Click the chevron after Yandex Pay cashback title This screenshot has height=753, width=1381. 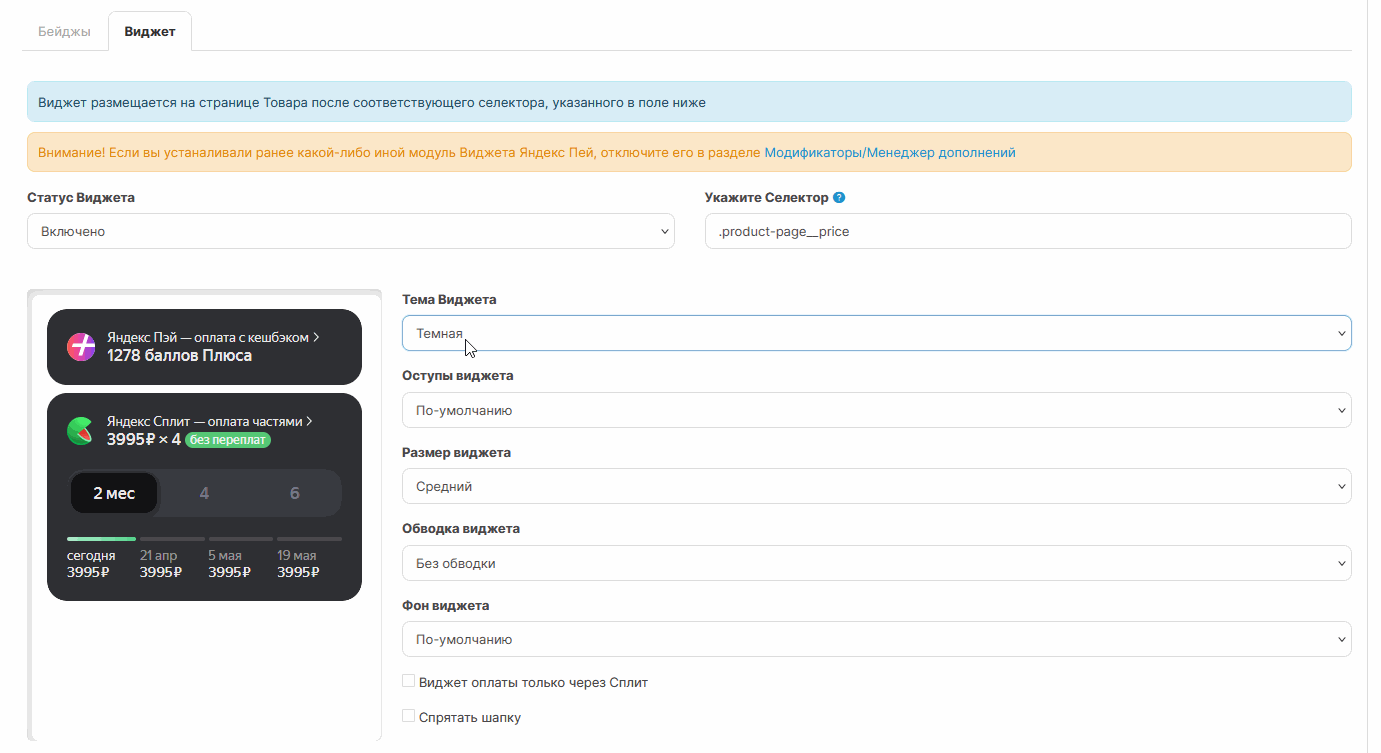tap(316, 338)
